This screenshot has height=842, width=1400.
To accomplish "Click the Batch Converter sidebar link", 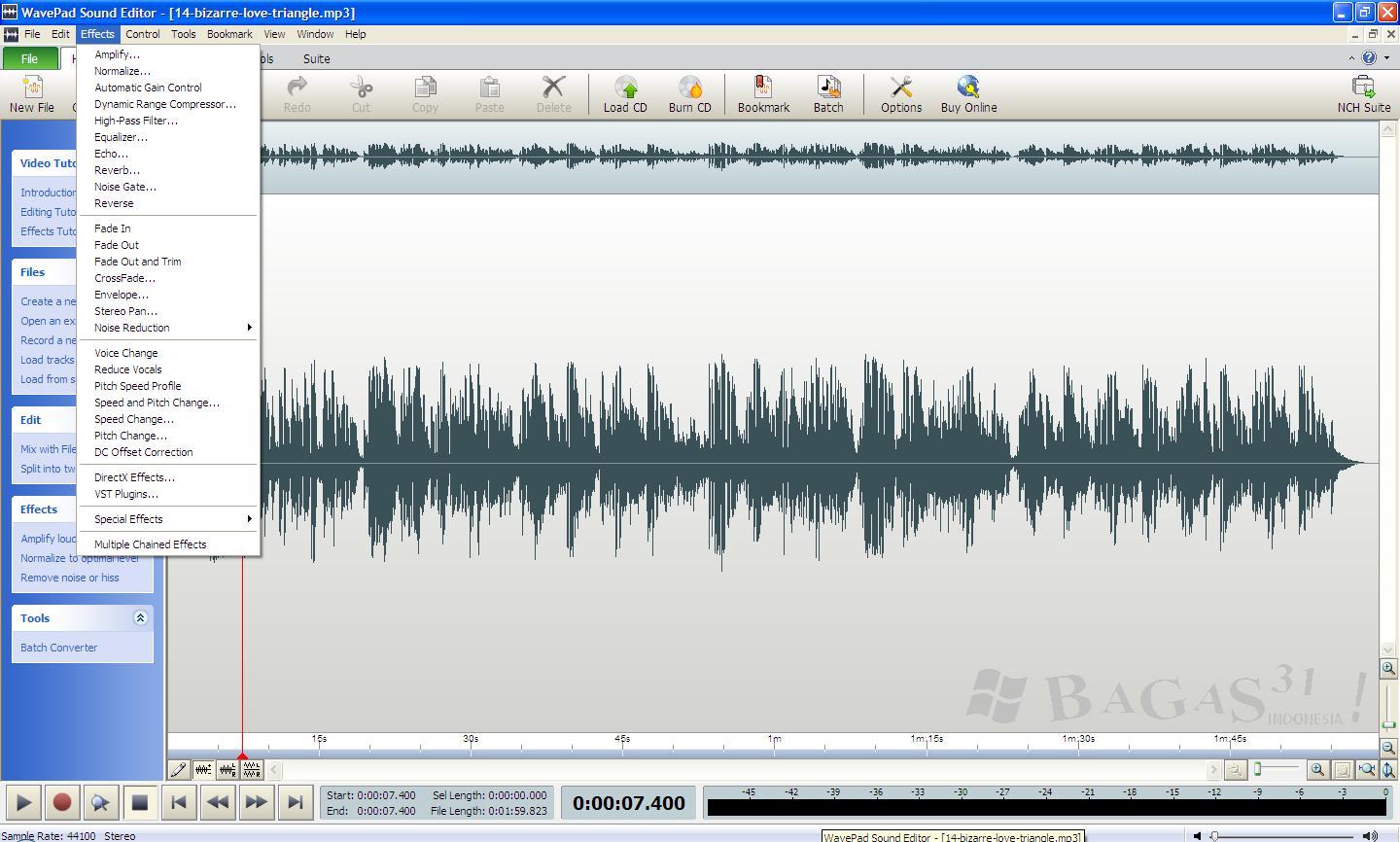I will (59, 648).
